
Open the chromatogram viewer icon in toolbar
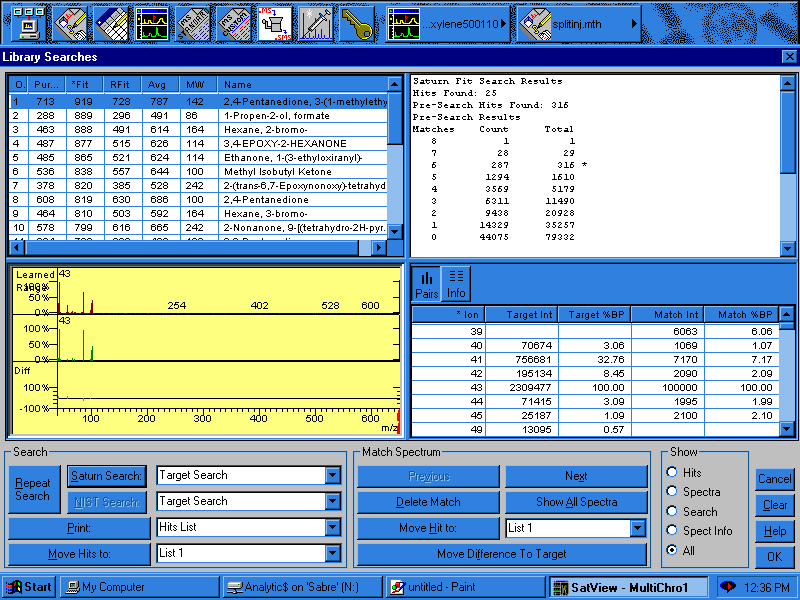click(152, 24)
